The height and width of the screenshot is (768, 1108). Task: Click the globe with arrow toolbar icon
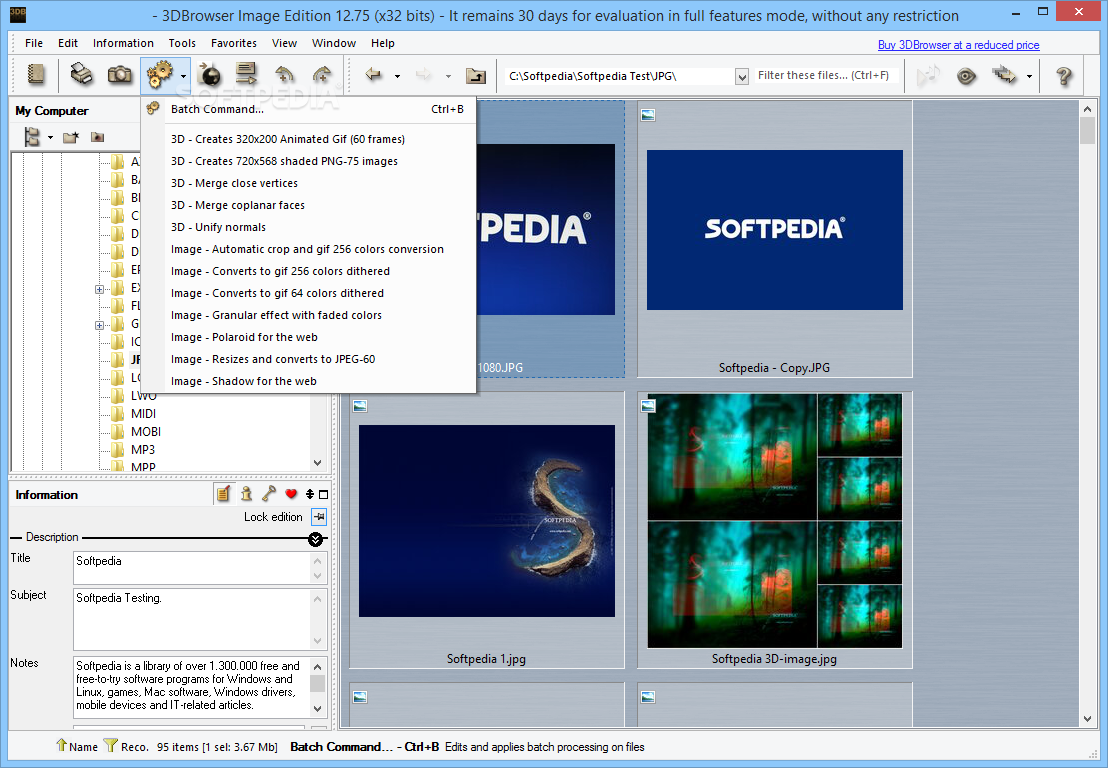pyautogui.click(x=209, y=75)
